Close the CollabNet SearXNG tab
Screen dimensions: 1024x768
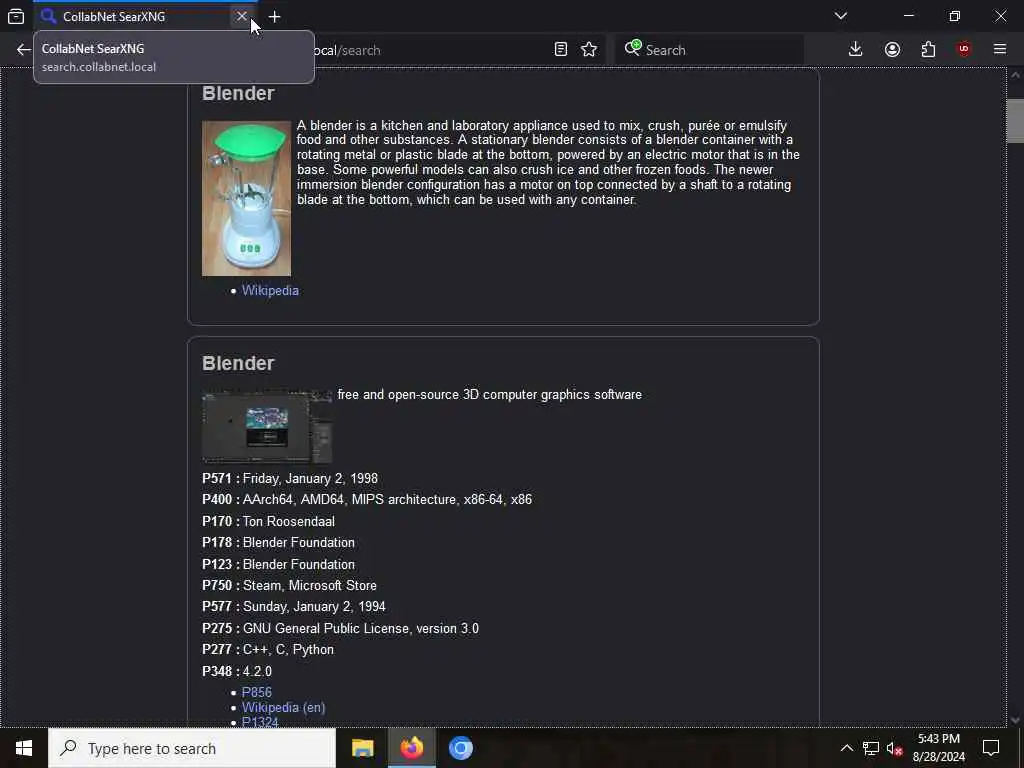[242, 16]
